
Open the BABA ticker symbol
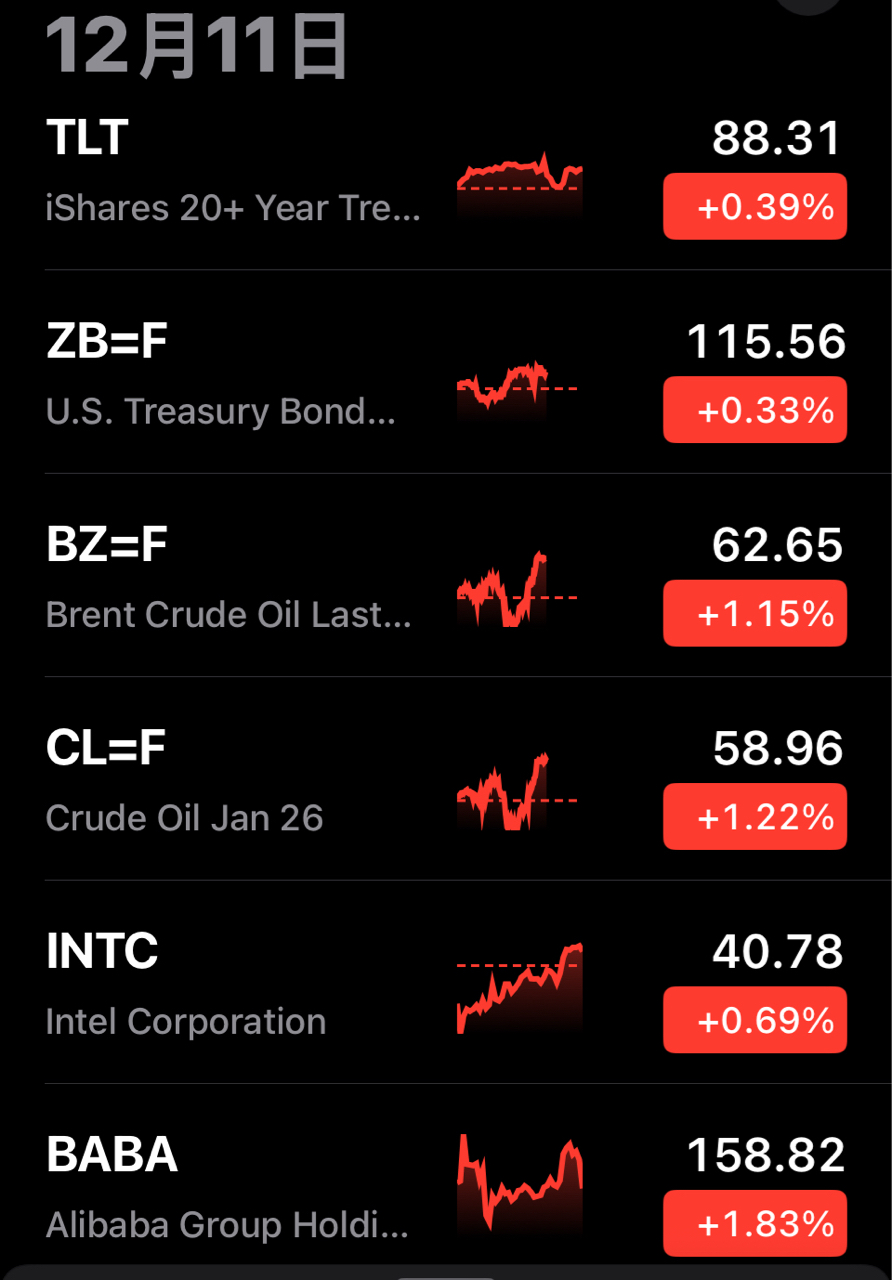pos(112,1155)
